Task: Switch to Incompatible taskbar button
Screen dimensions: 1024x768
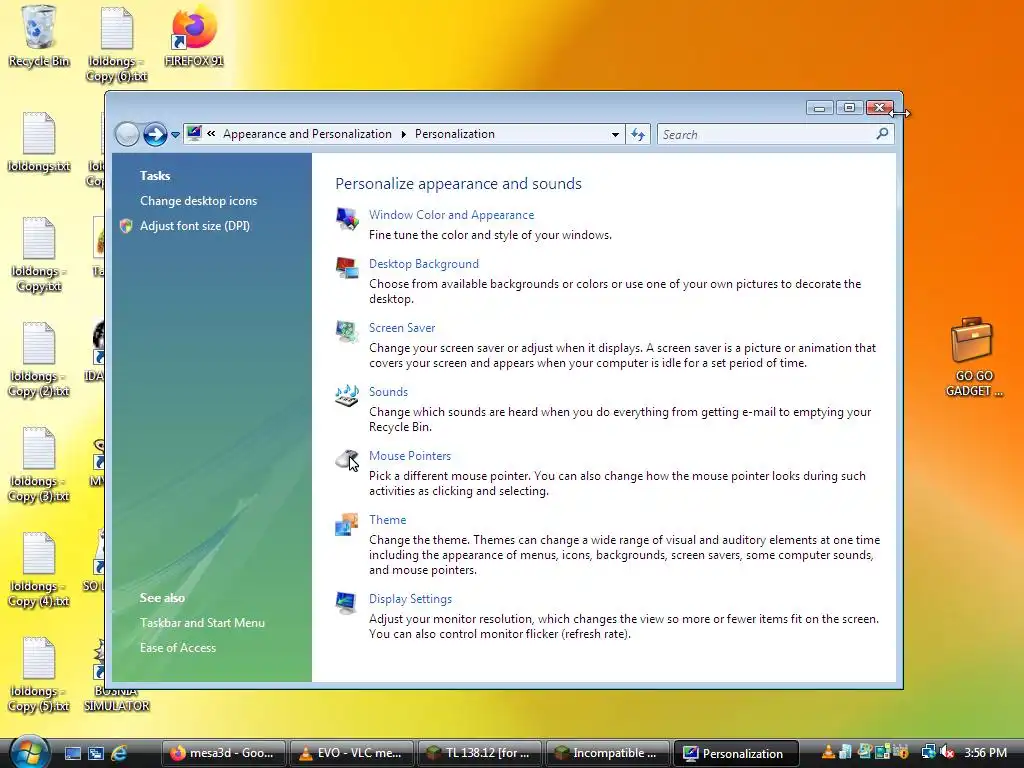Action: 607,753
